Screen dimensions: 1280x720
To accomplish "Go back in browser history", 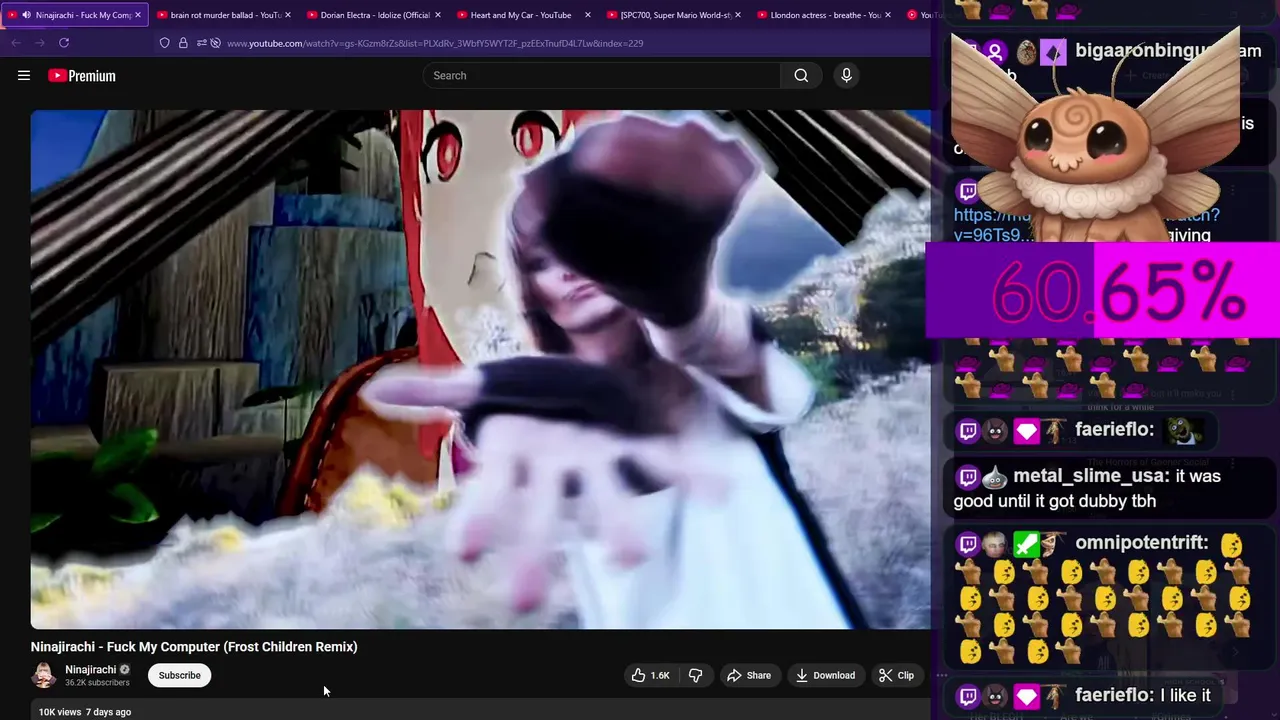I will [x=16, y=43].
